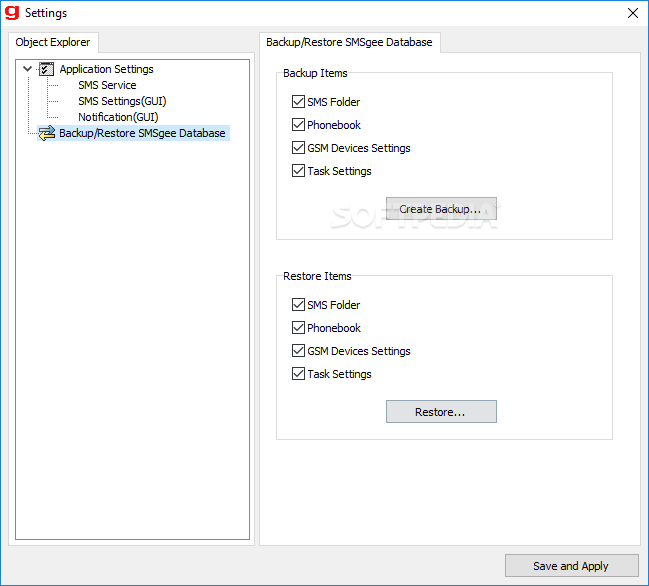Image resolution: width=649 pixels, height=586 pixels.
Task: Collapse the Application Settings tree node
Action: point(27,69)
